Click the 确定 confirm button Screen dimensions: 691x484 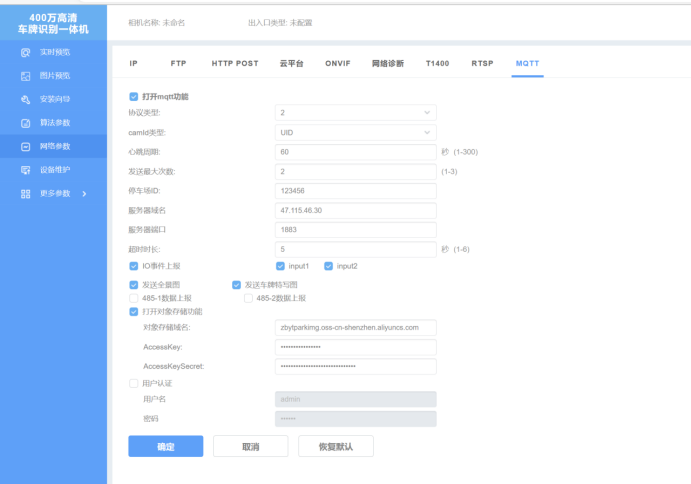[166, 447]
